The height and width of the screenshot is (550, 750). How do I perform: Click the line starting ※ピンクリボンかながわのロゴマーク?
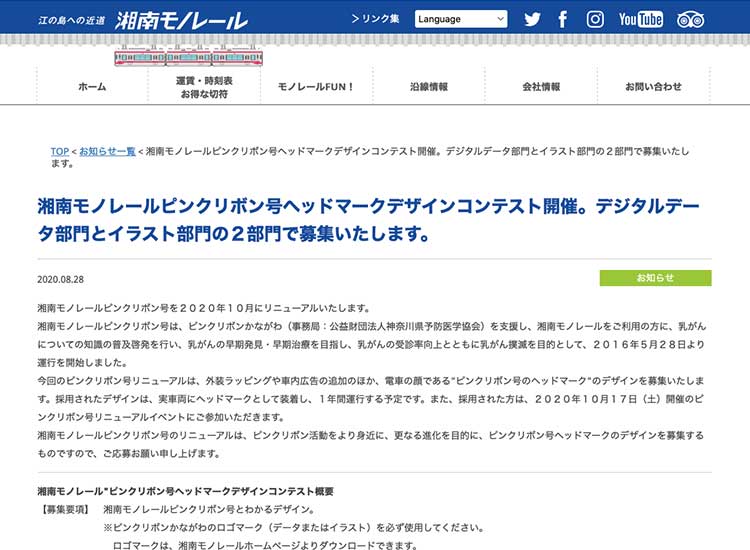pyautogui.click(x=294, y=528)
